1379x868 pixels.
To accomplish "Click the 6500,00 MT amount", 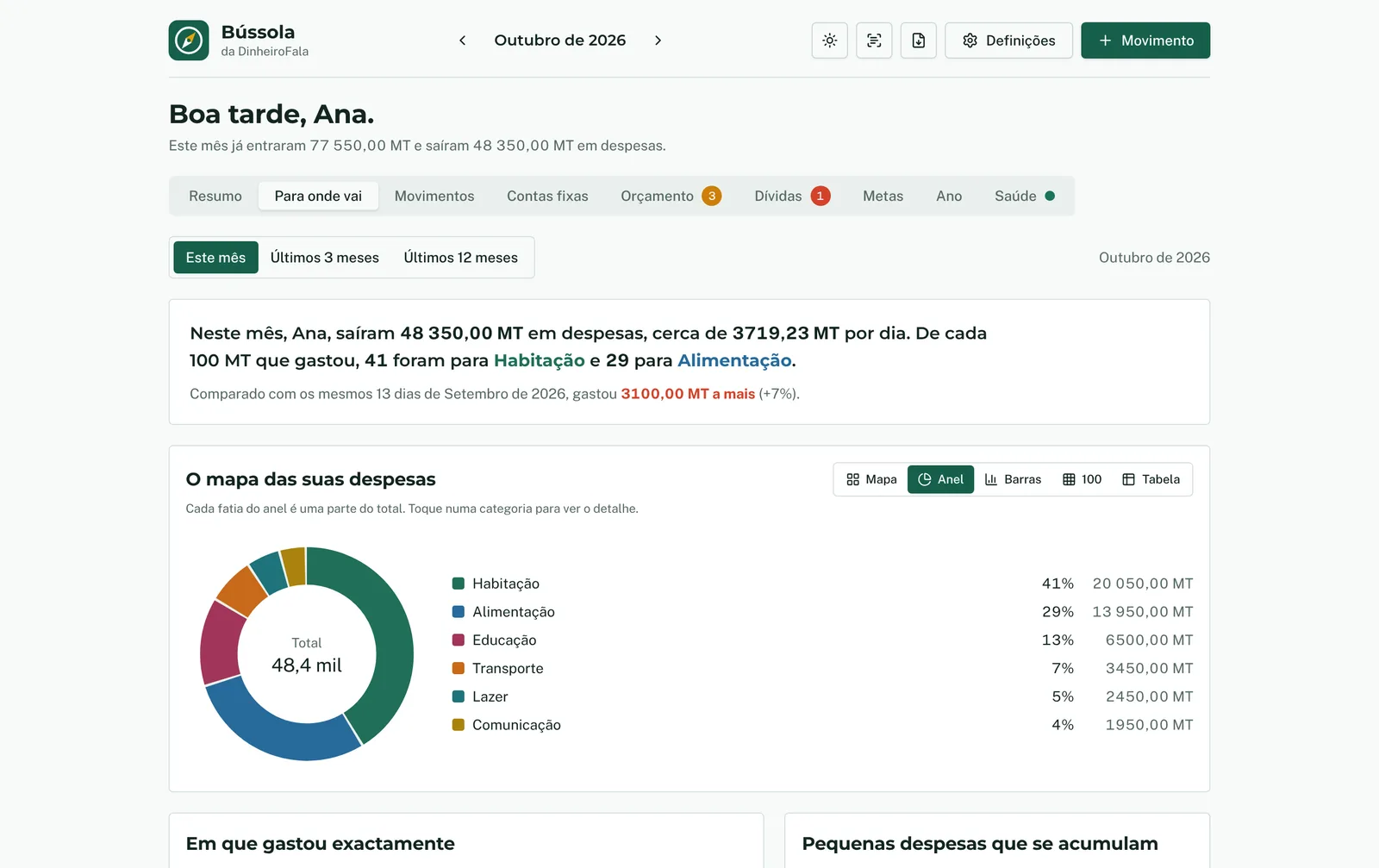I will coord(1150,640).
